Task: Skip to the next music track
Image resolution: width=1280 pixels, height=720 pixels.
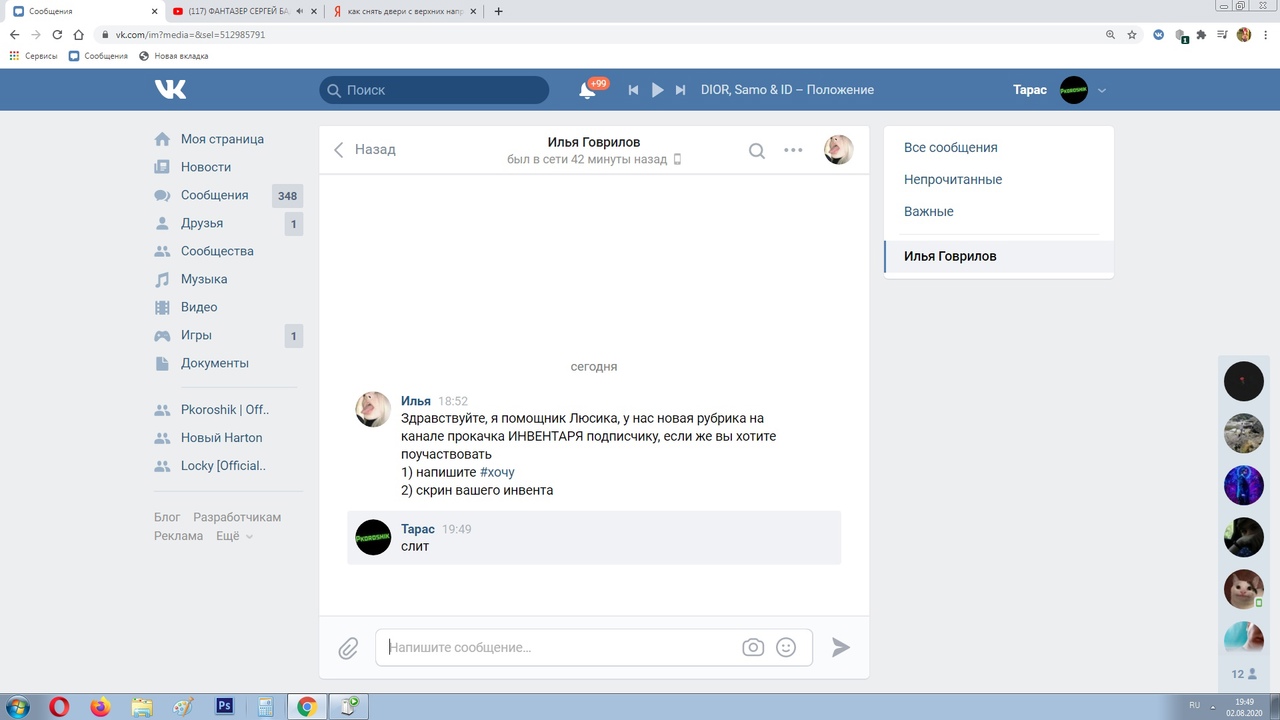Action: pyautogui.click(x=680, y=90)
